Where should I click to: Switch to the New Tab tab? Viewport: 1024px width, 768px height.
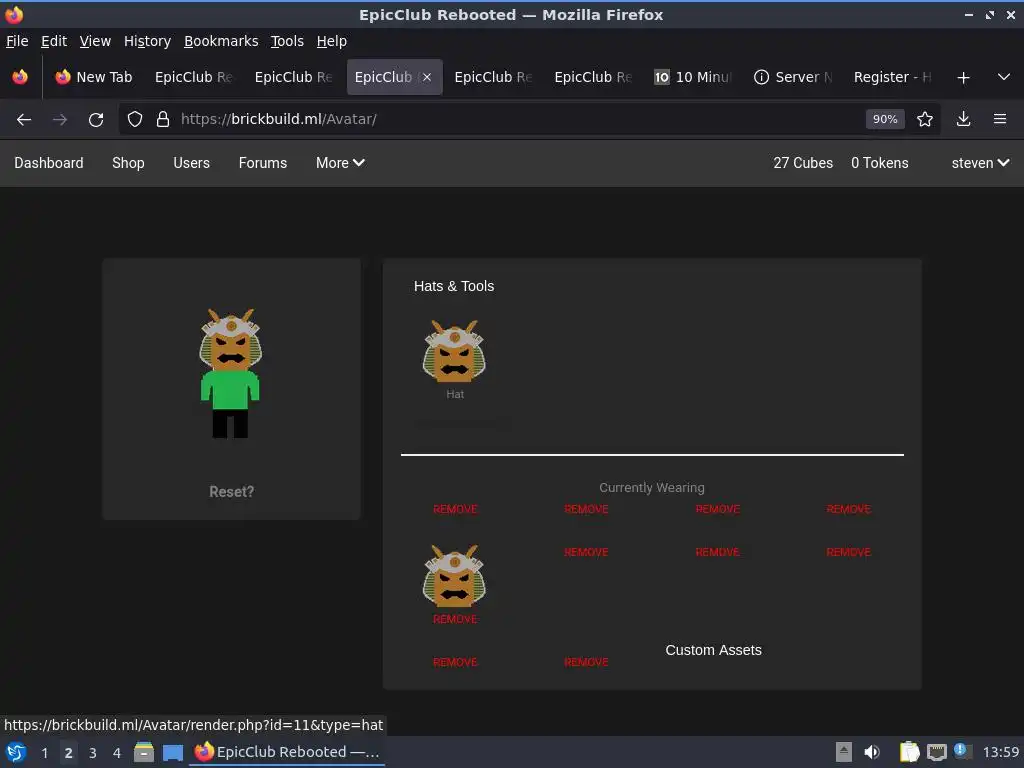point(94,77)
